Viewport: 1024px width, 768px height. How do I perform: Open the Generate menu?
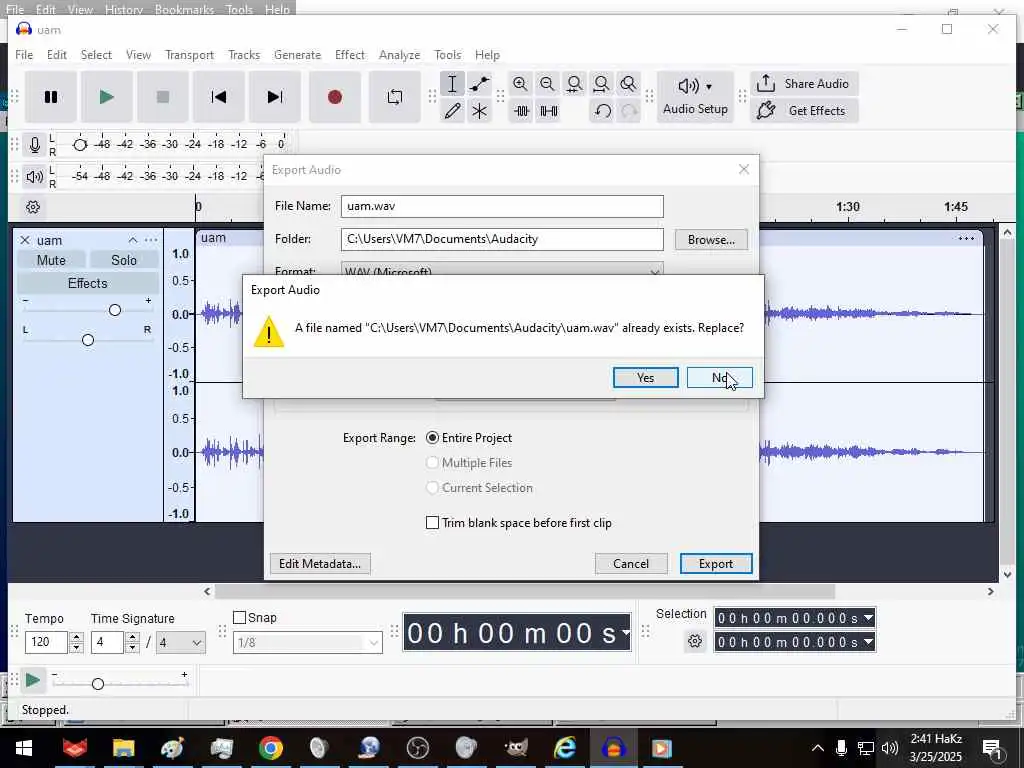(x=297, y=55)
